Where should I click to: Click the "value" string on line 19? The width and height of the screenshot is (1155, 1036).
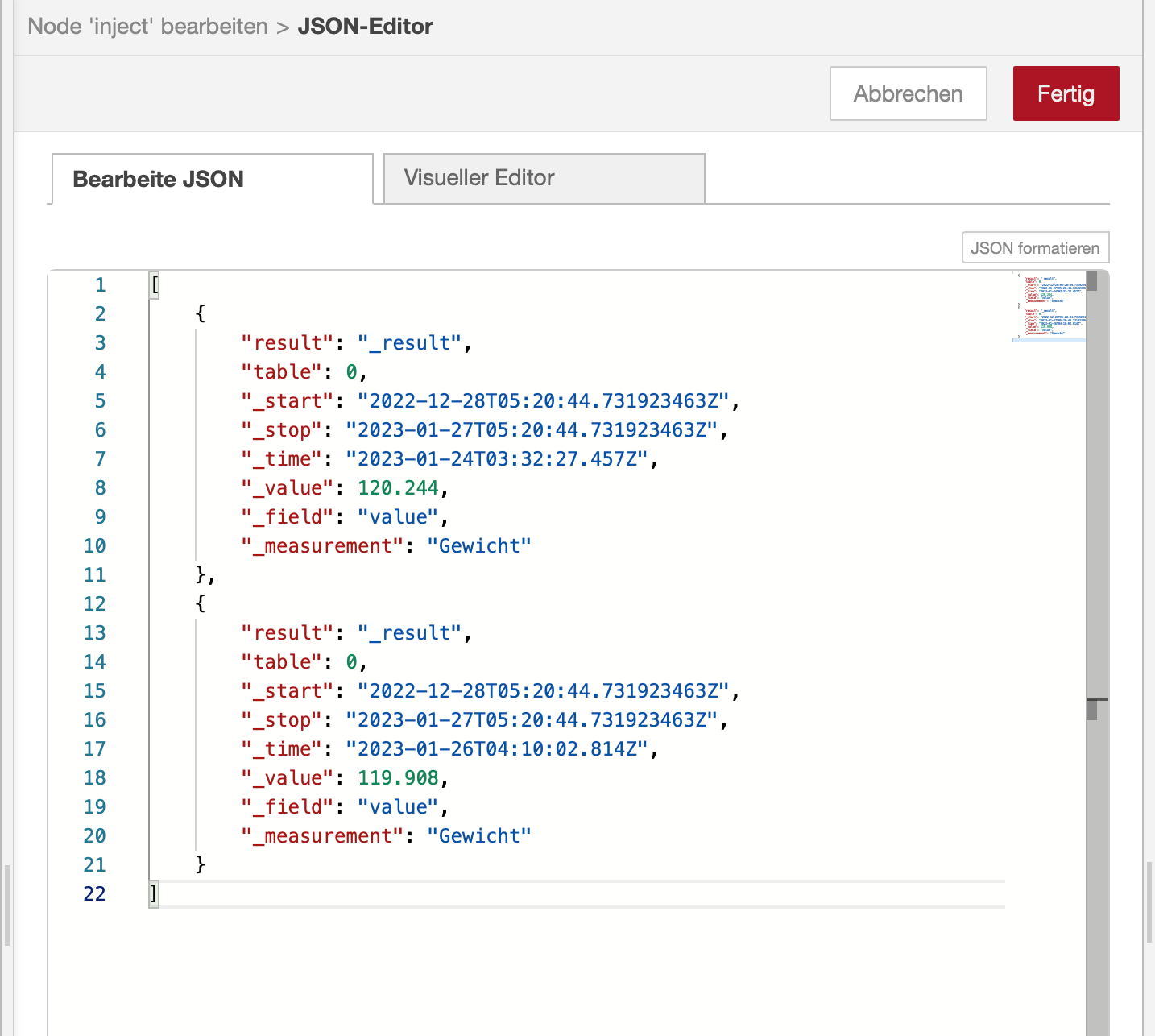tap(398, 806)
